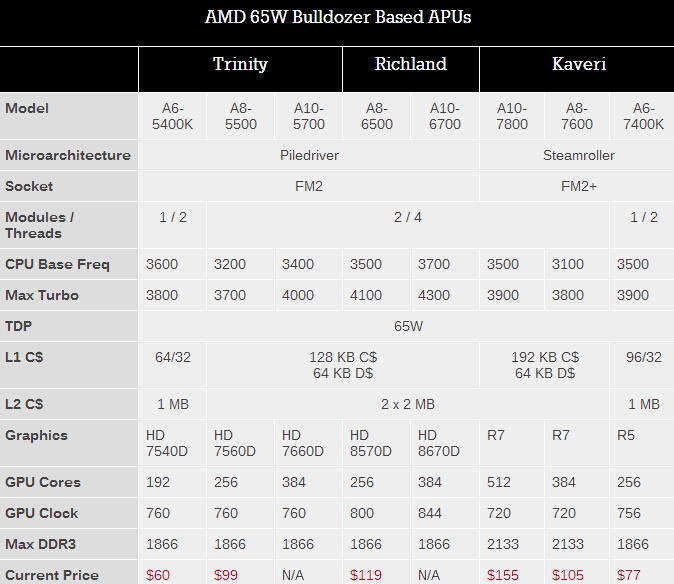Select the 3100 base frequency value

click(568, 264)
